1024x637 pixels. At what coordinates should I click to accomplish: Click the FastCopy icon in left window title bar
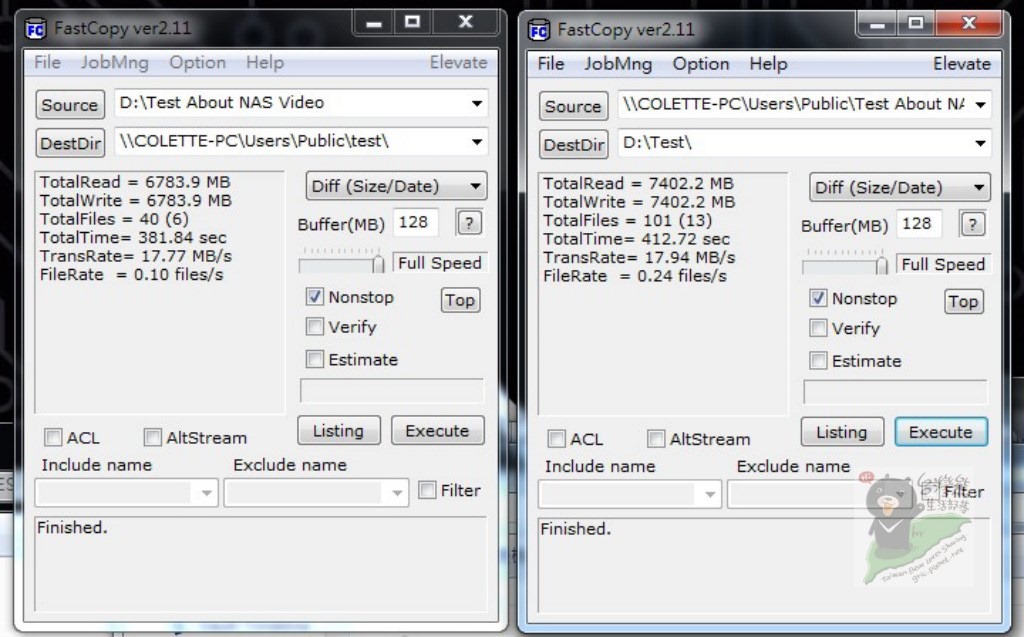pos(35,29)
